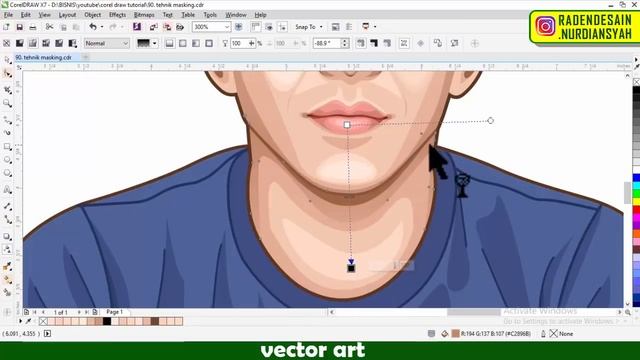This screenshot has width=640, height=360.
Task: Choose Linear fountain transparency icon
Action: tap(169, 43)
